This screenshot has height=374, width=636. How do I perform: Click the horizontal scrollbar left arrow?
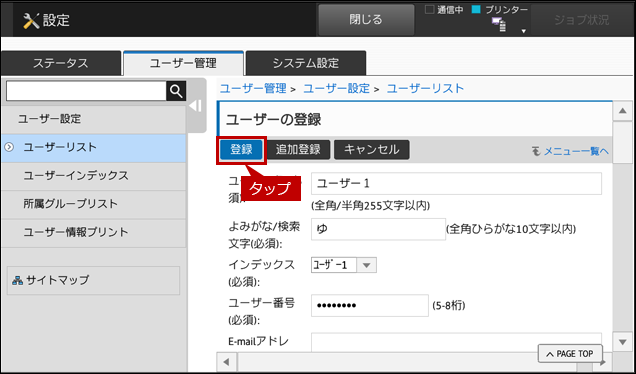coord(227,362)
